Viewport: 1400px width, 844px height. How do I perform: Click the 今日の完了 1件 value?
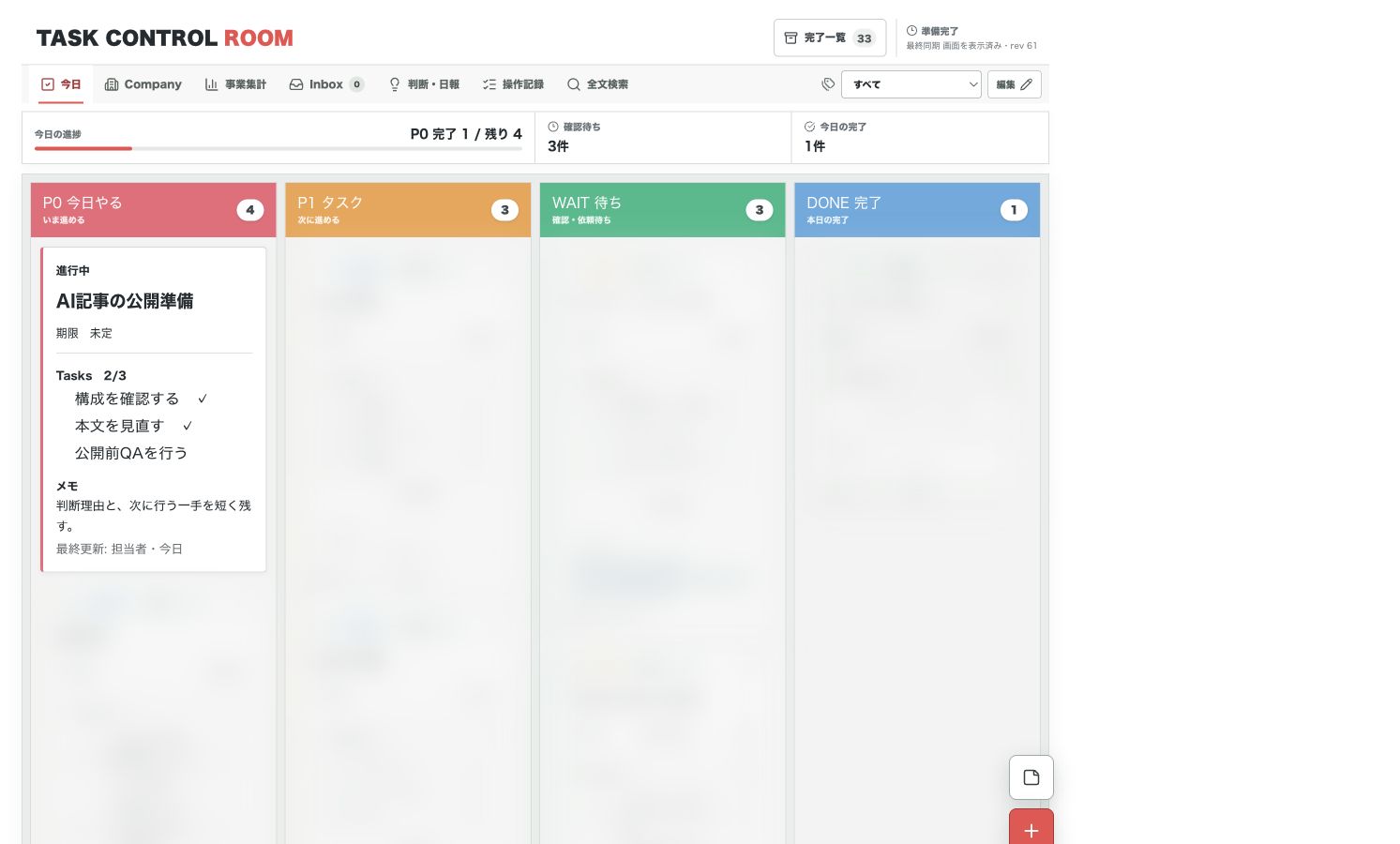(x=815, y=146)
